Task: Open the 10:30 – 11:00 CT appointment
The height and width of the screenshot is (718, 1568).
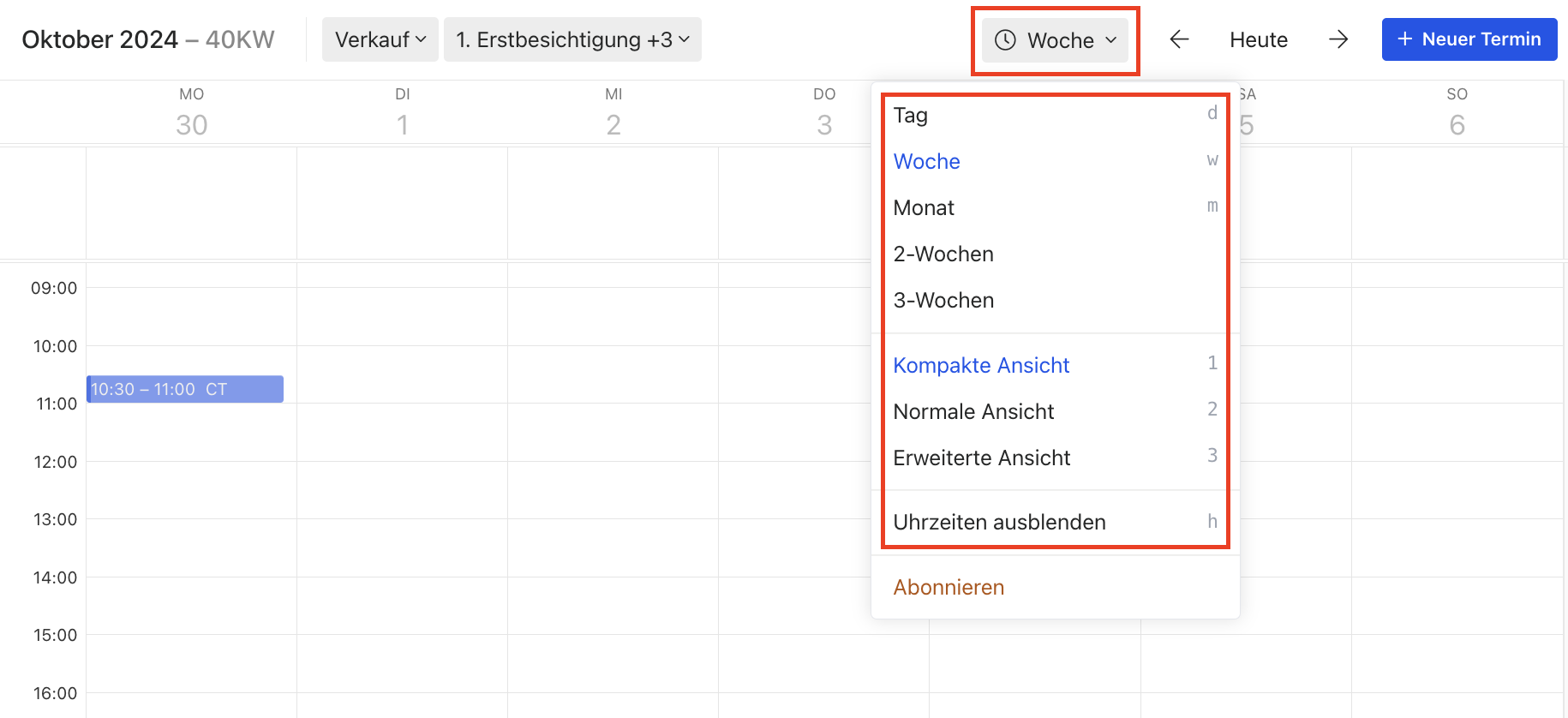Action: click(x=185, y=389)
